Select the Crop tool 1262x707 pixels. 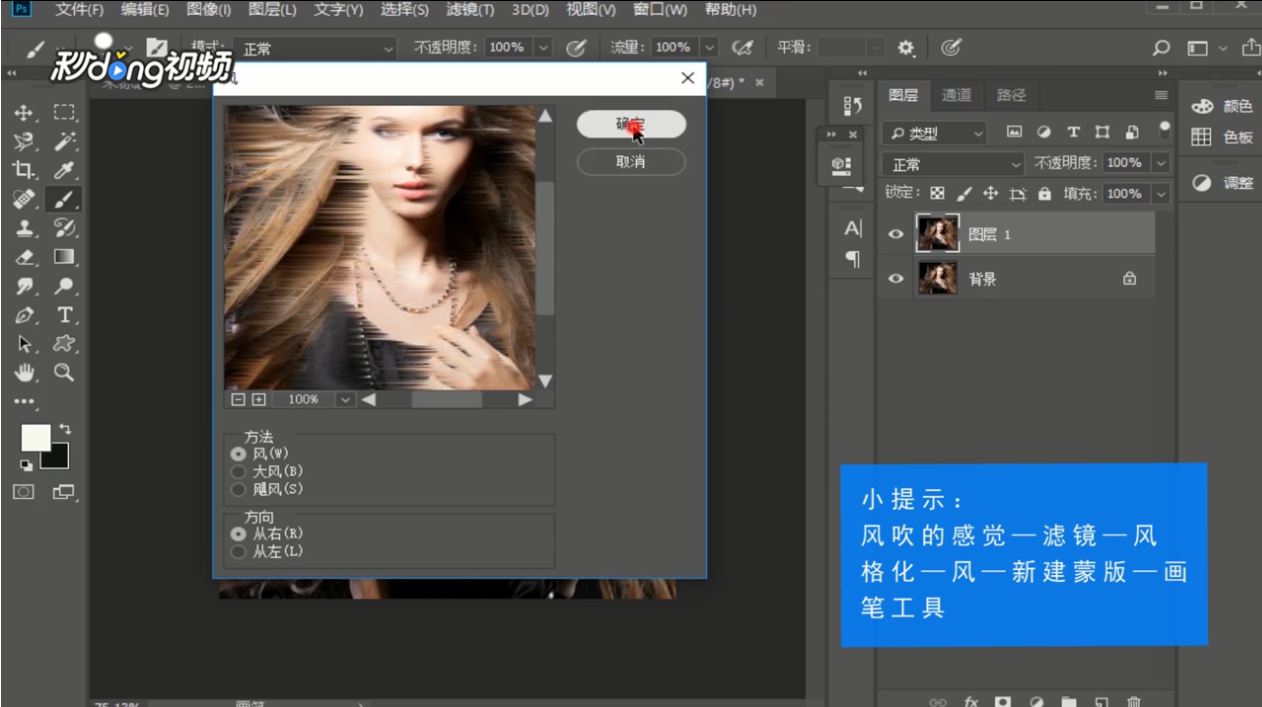[24, 170]
